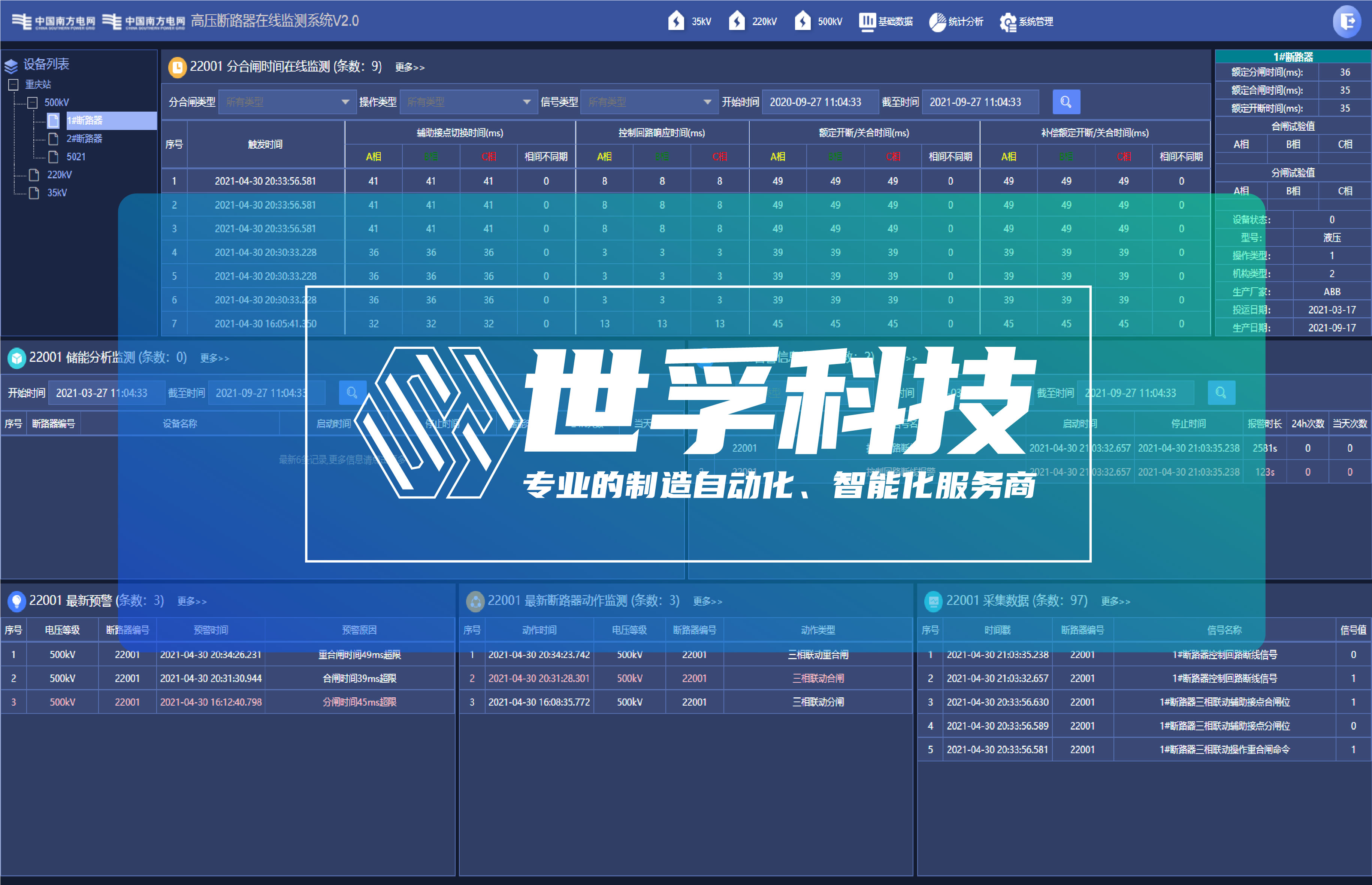Image resolution: width=1372 pixels, height=885 pixels.
Task: Click 生产厂家 value ABB
Action: point(1332,292)
